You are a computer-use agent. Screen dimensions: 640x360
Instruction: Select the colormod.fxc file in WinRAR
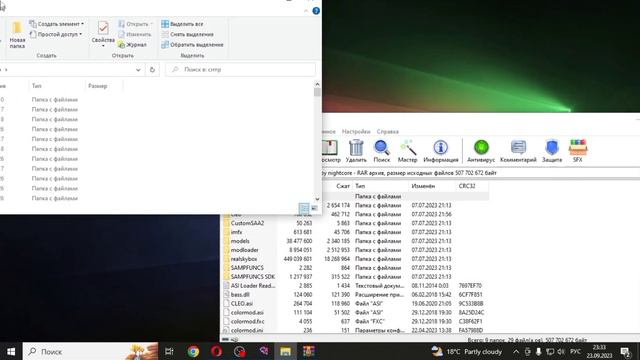[x=247, y=322]
